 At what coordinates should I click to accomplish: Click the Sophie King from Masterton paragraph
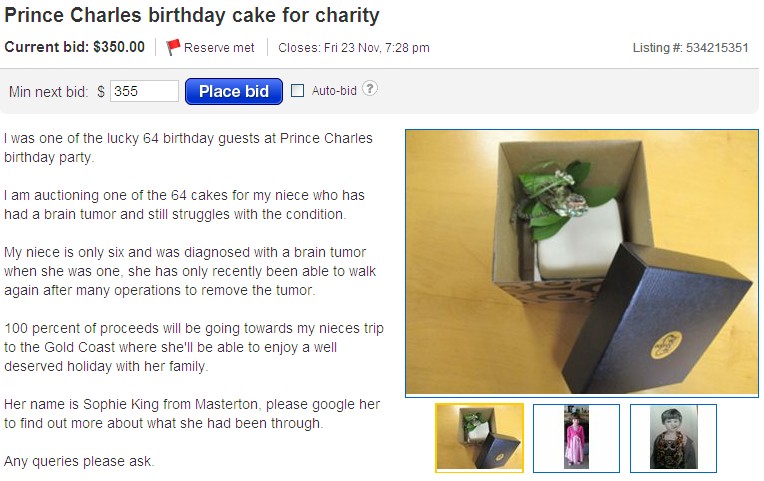point(192,413)
